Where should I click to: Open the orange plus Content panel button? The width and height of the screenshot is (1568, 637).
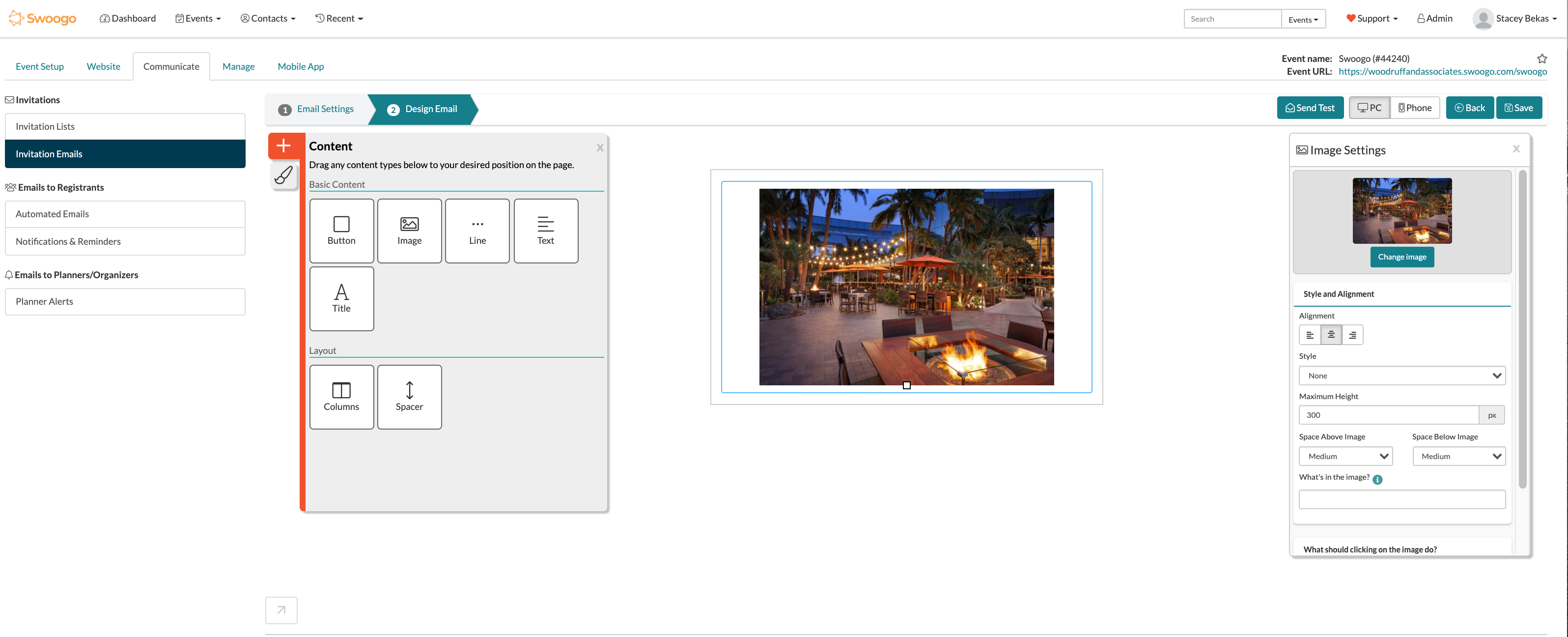tap(283, 145)
